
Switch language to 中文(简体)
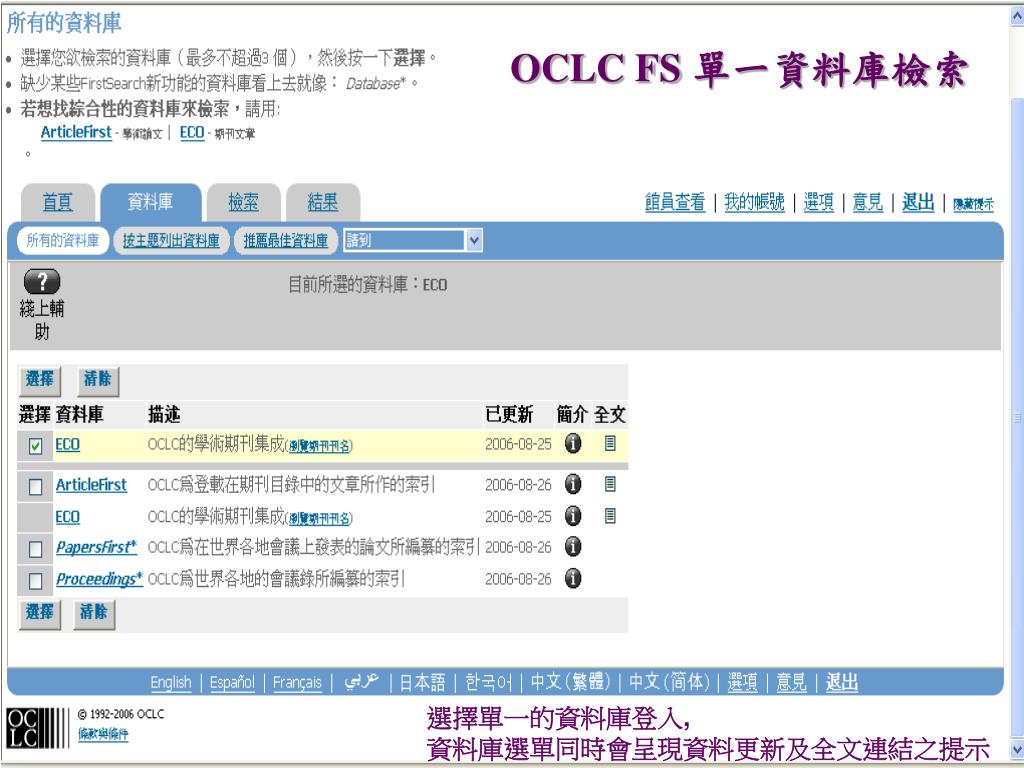coord(669,682)
